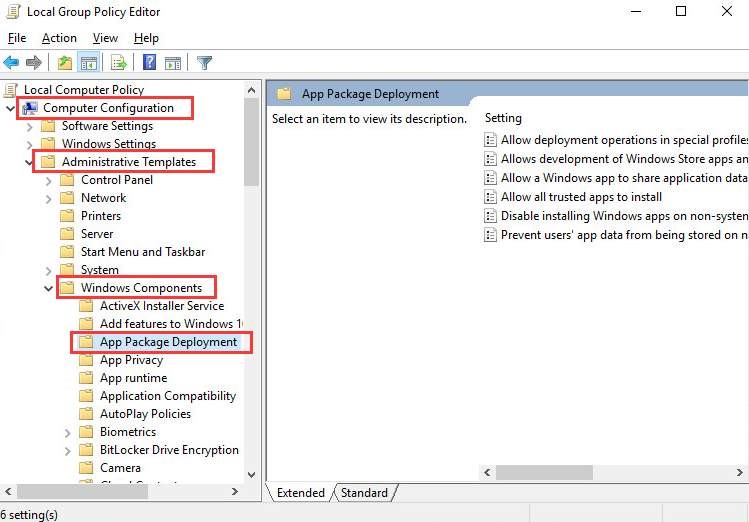The image size is (749, 522).
Task: Click the tree pane scroll down arrow
Action: (251, 474)
